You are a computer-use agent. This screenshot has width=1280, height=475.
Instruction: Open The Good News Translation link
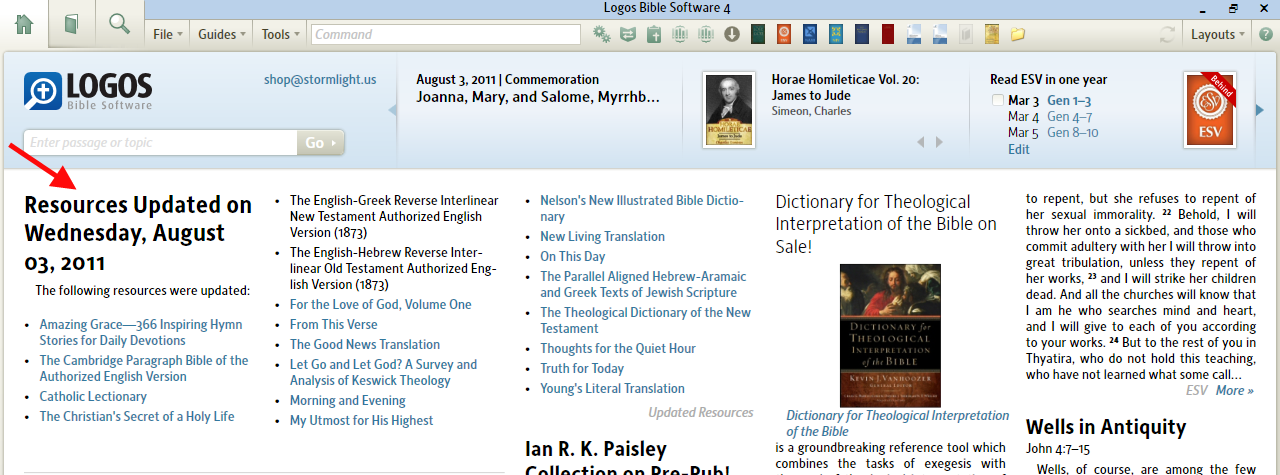point(365,344)
